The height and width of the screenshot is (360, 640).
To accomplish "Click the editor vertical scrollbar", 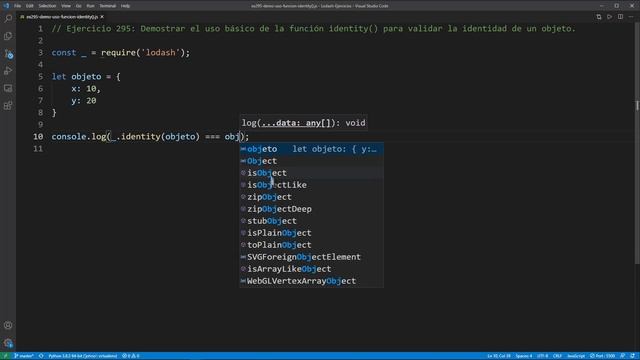I will pyautogui.click(x=637, y=143).
